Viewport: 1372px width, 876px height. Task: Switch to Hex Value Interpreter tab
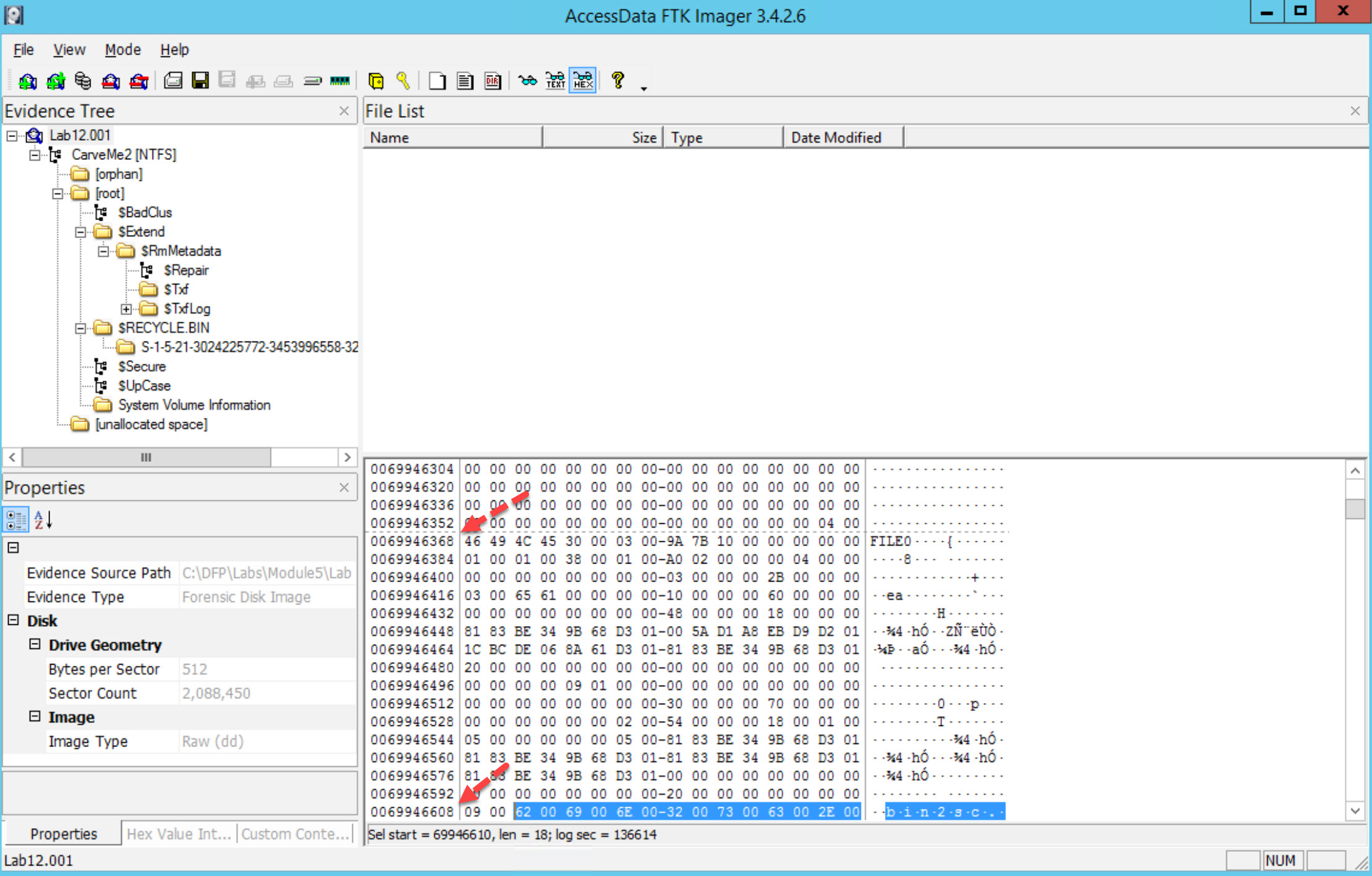(x=179, y=834)
